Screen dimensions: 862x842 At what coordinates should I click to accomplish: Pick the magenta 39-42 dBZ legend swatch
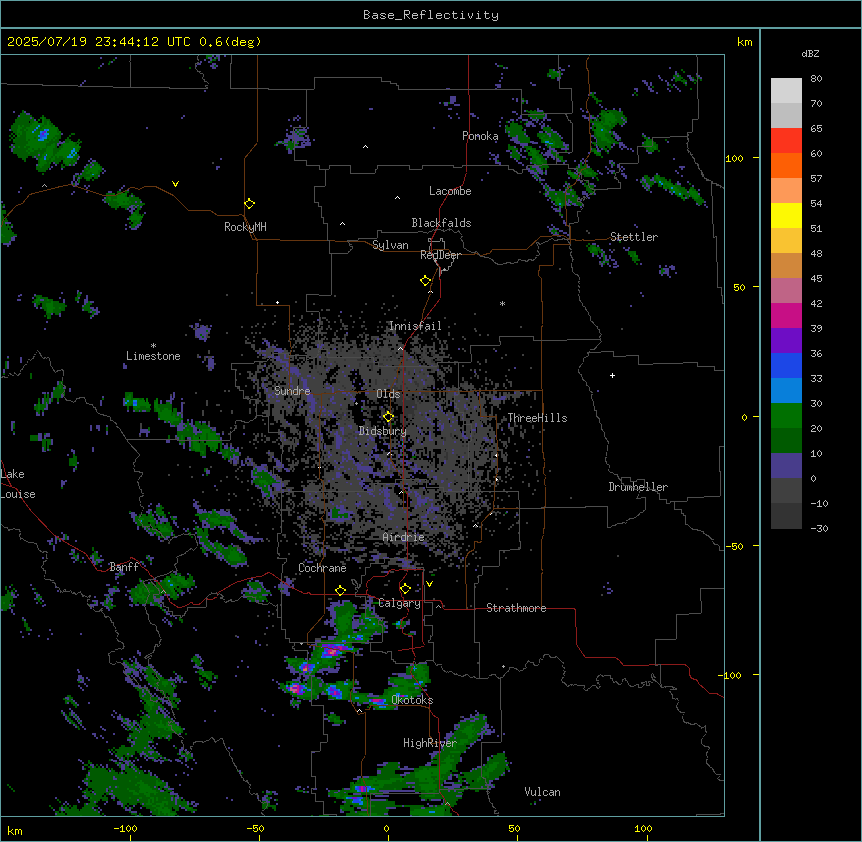tap(786, 315)
